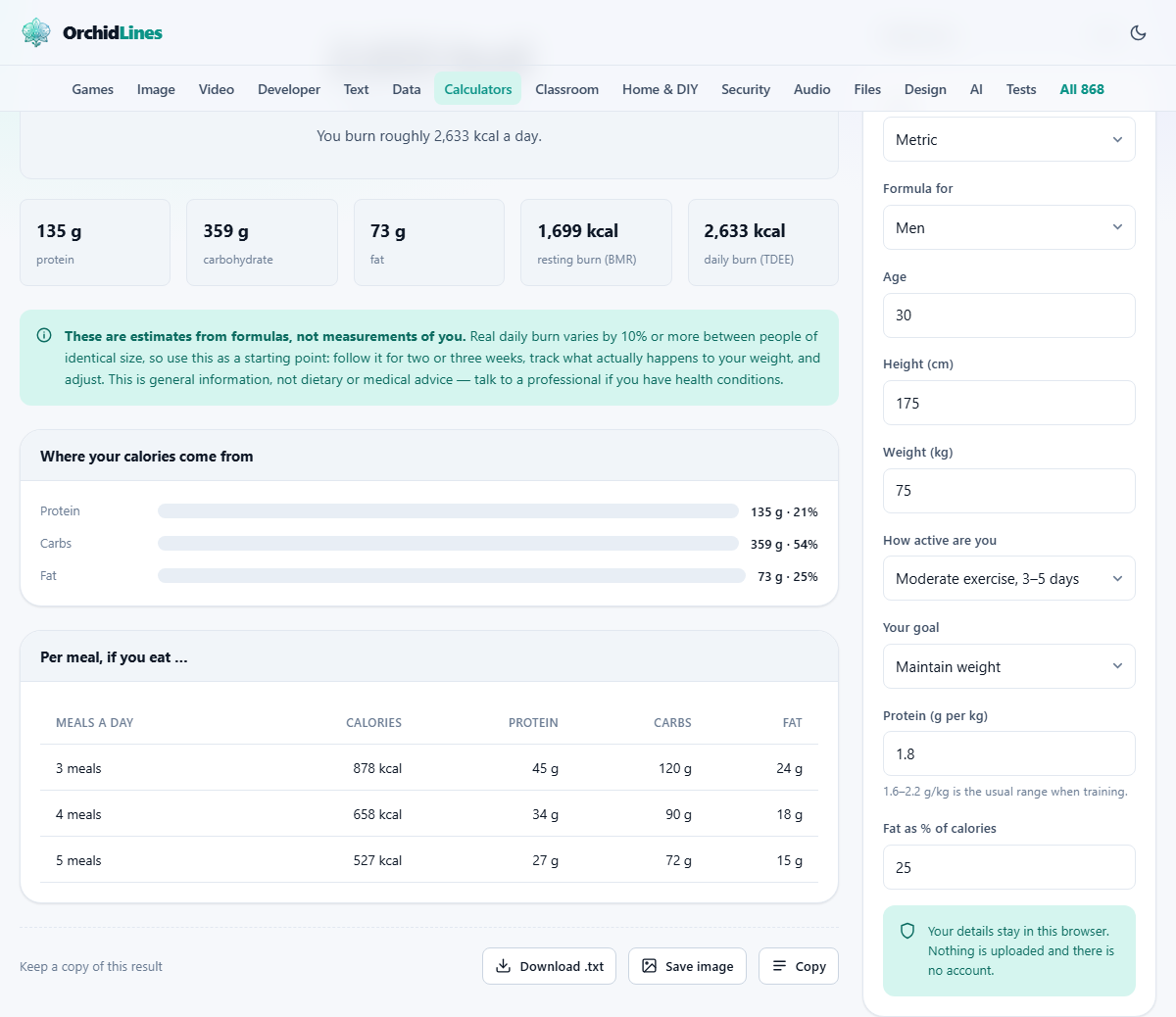Image resolution: width=1176 pixels, height=1017 pixels.
Task: Click the Carbs progress bar
Action: pyautogui.click(x=448, y=543)
